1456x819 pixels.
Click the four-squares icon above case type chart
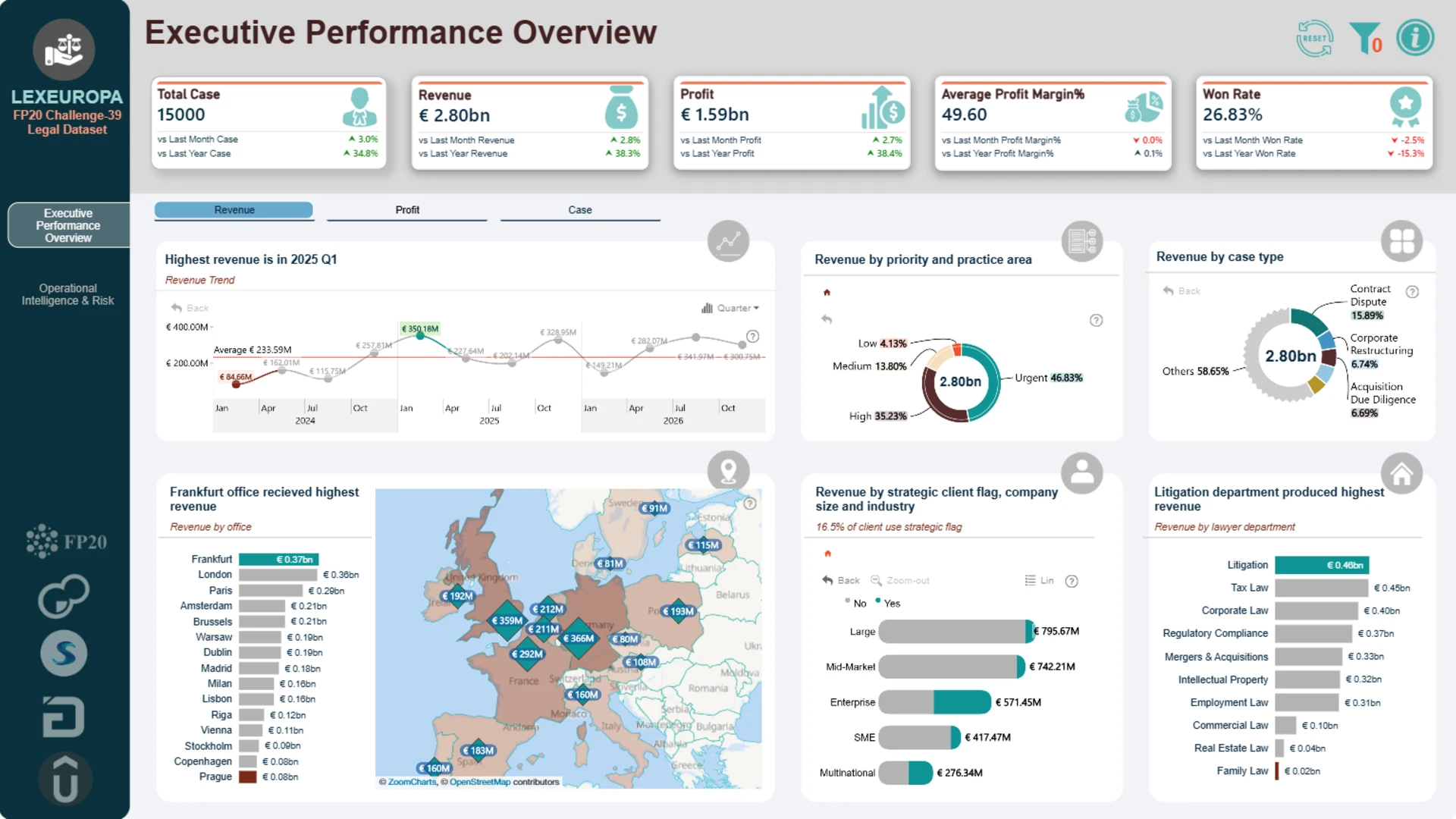[x=1401, y=241]
